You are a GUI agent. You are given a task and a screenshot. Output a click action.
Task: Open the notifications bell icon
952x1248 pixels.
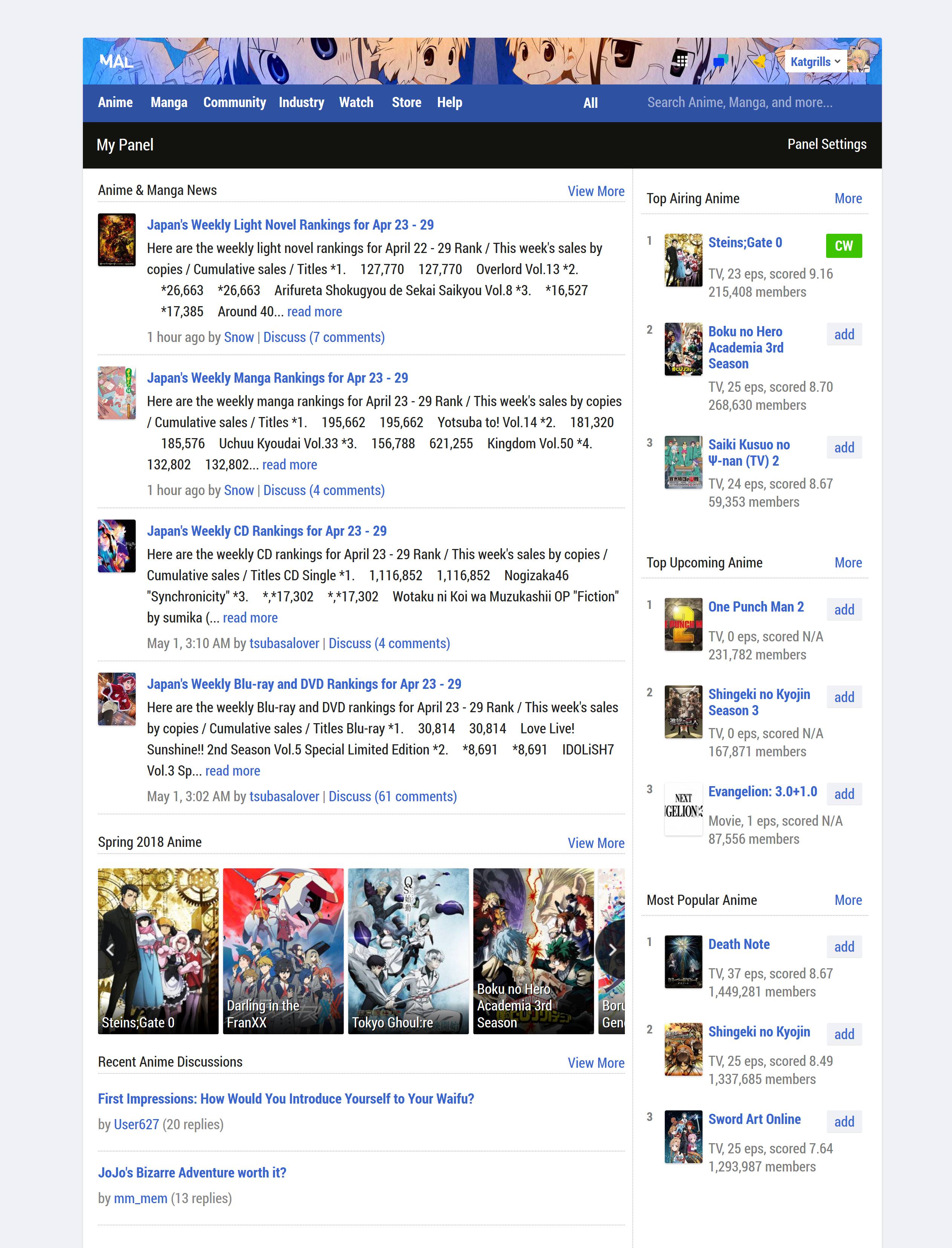[760, 61]
